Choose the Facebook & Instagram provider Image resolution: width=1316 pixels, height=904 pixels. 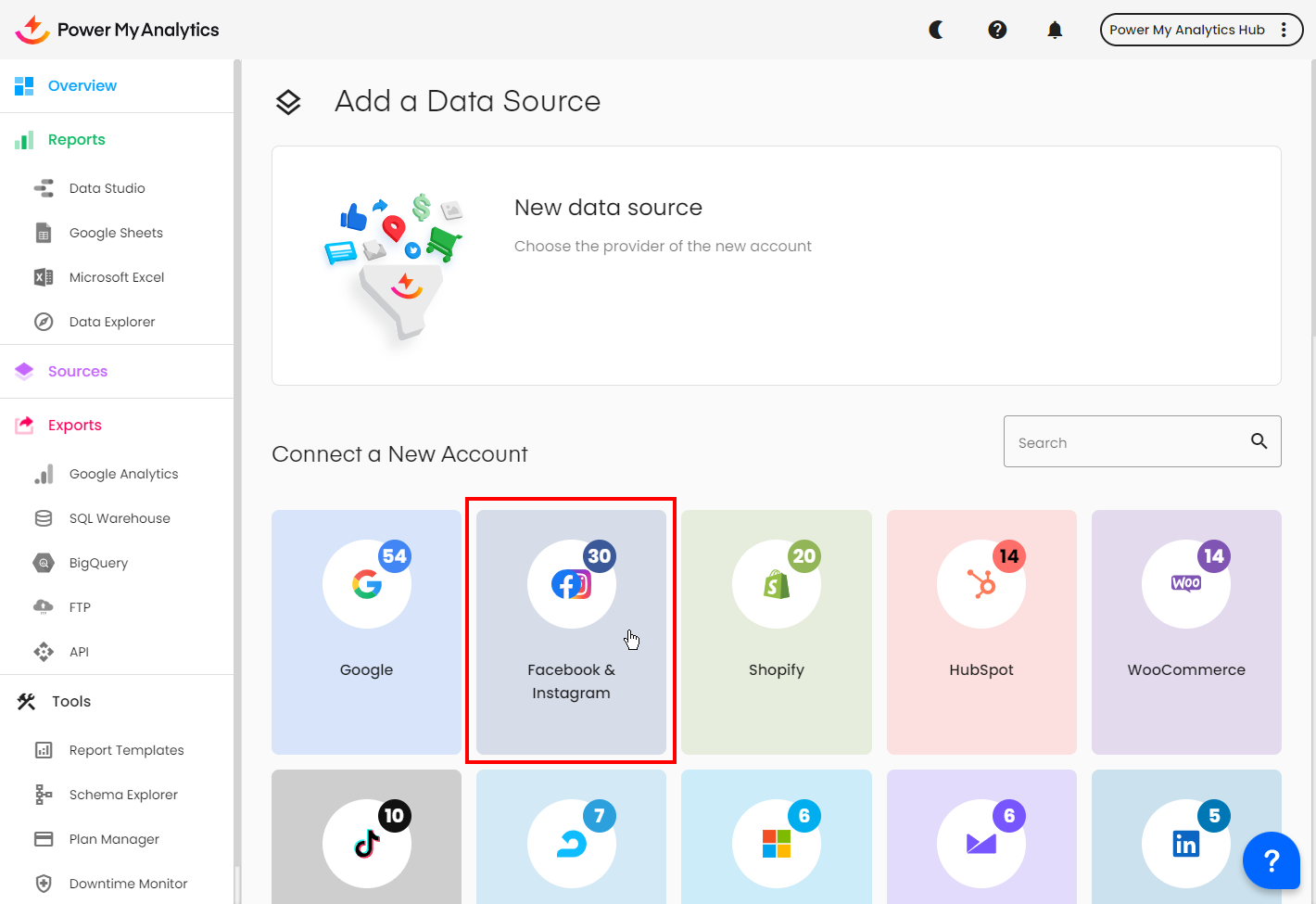571,631
